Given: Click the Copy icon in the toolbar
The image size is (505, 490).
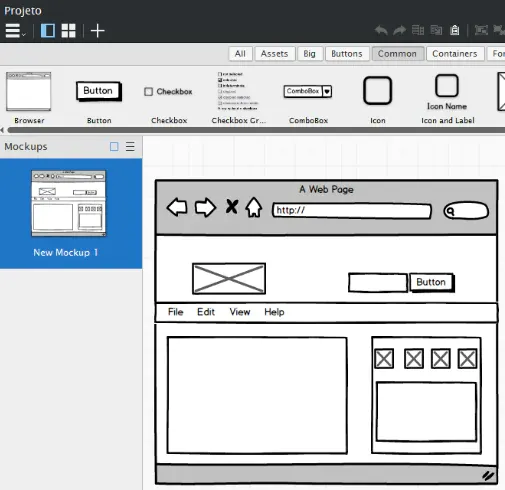Looking at the screenshot, I should [436, 30].
